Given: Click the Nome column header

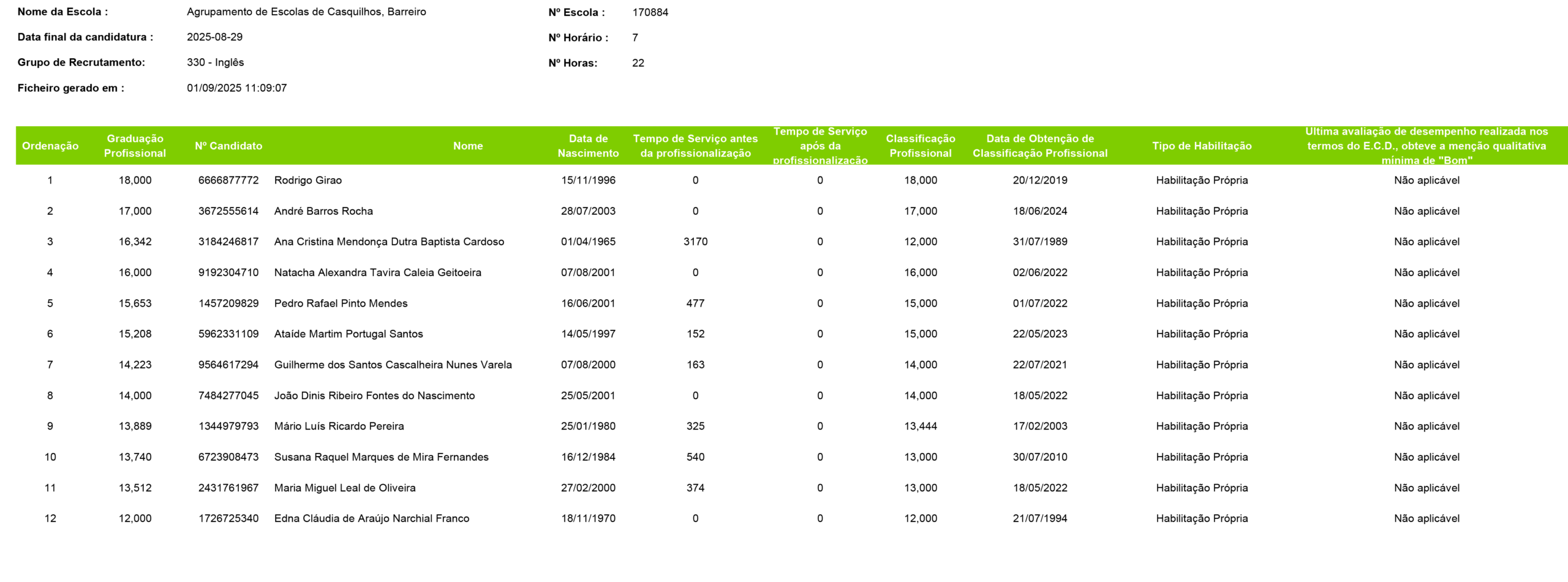Looking at the screenshot, I should pyautogui.click(x=468, y=146).
